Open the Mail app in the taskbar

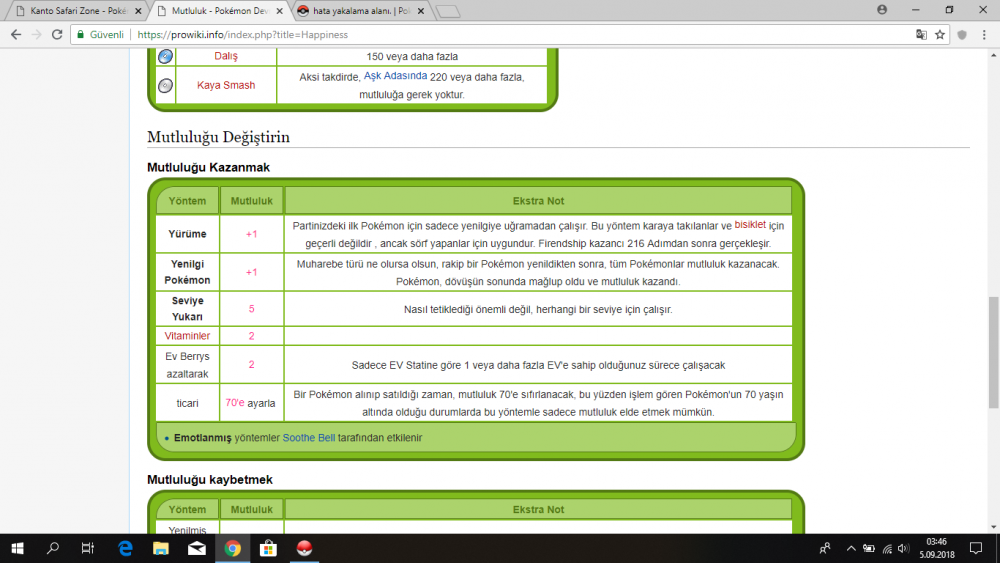[196, 548]
